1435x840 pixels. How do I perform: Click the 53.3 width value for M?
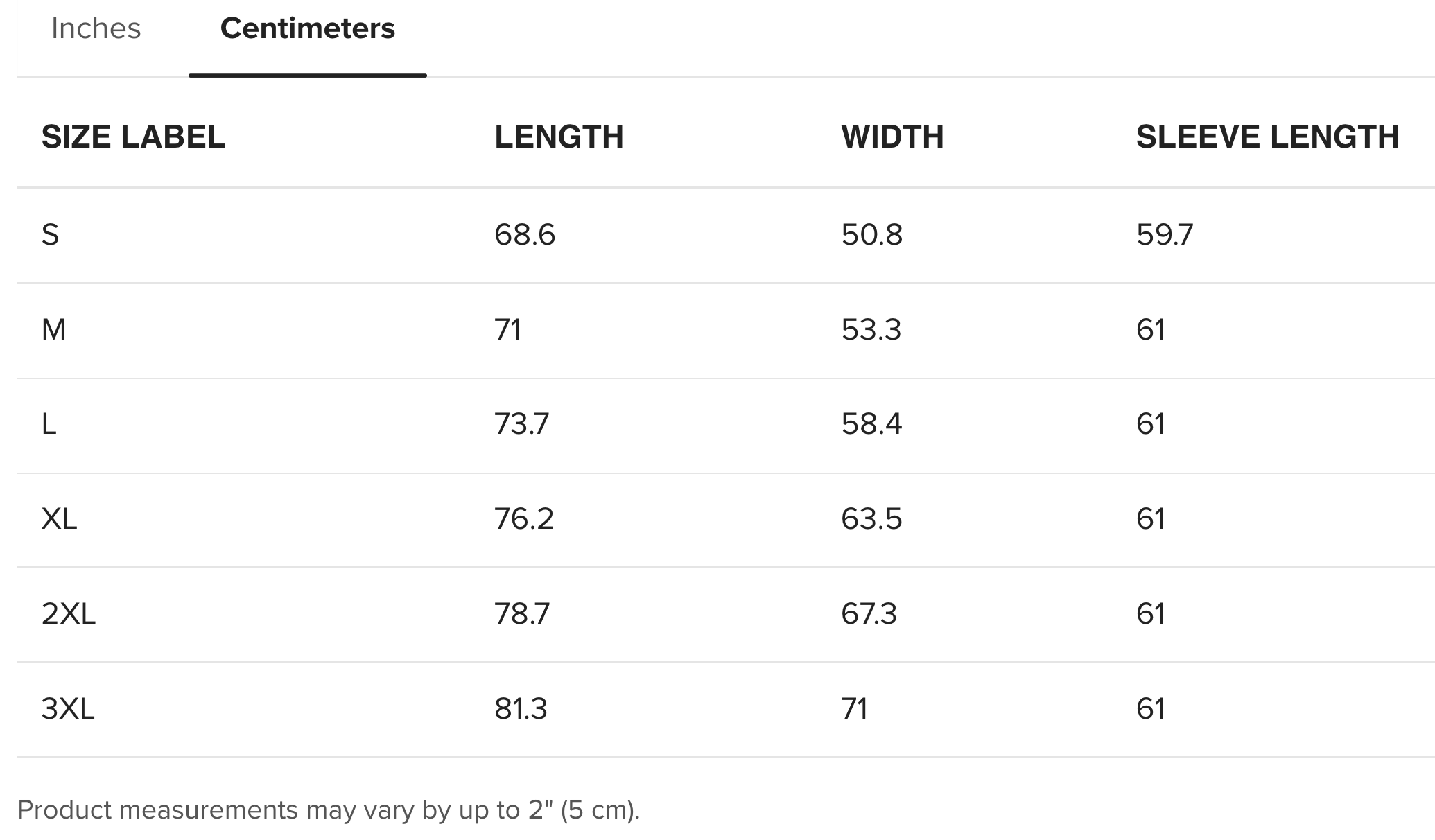click(871, 329)
